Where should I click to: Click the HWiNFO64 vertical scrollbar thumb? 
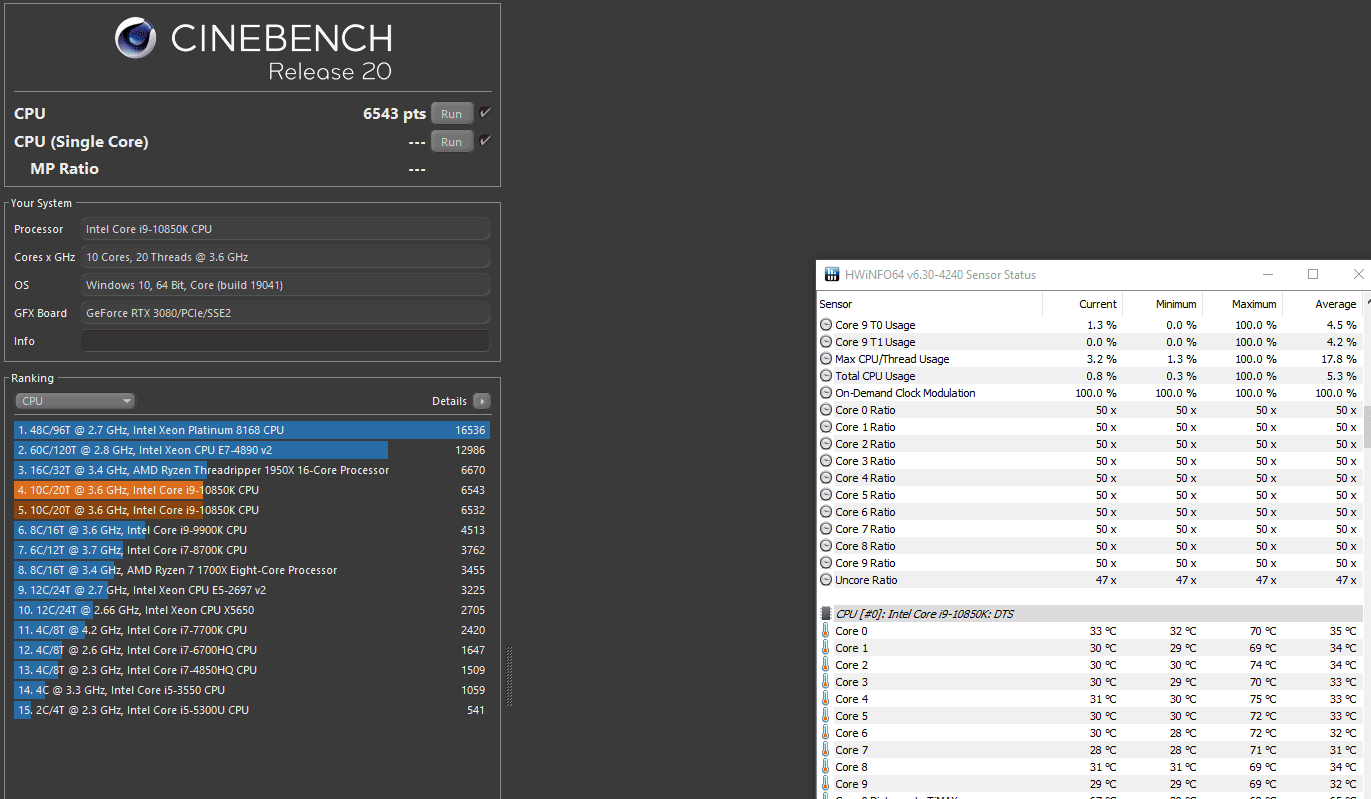click(1366, 425)
